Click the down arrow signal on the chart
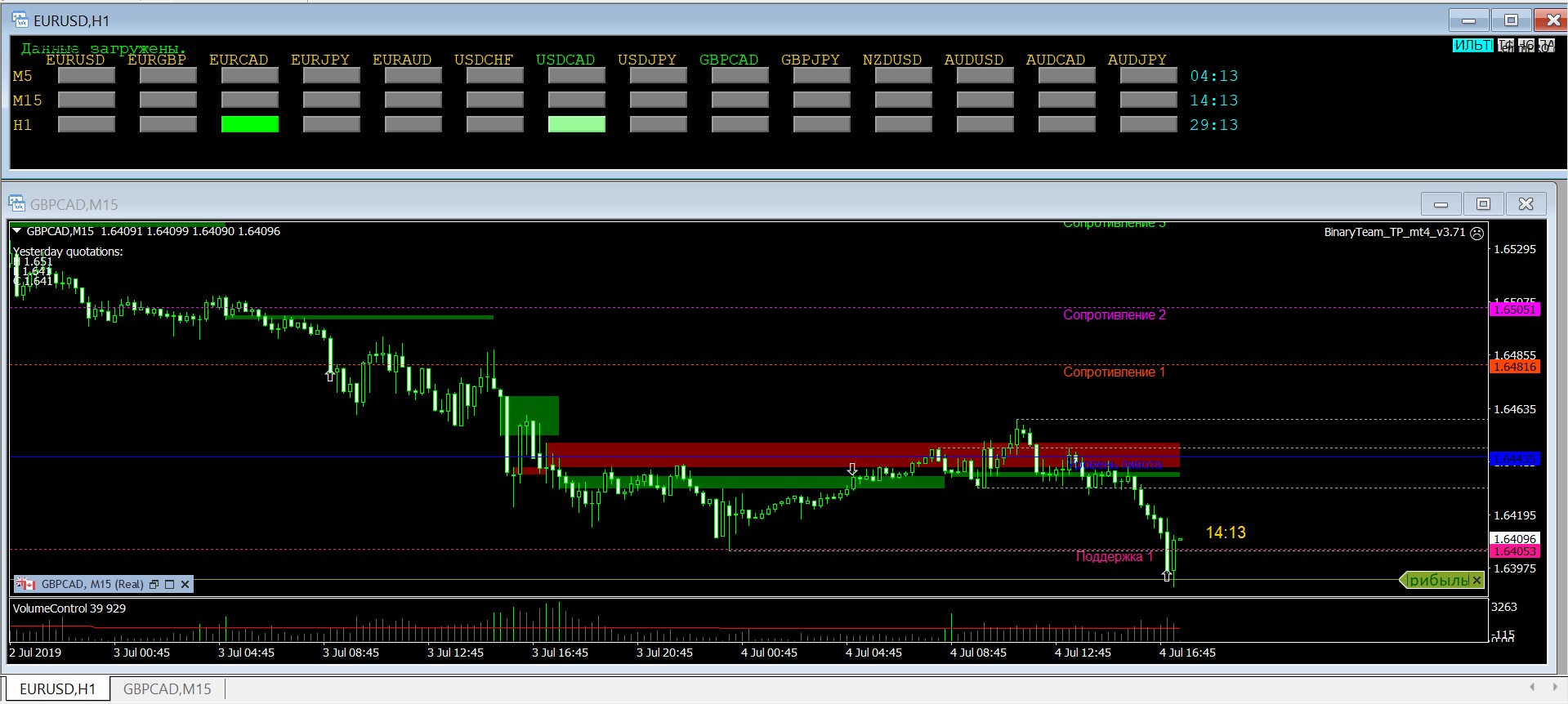Image resolution: width=1568 pixels, height=704 pixels. click(852, 470)
